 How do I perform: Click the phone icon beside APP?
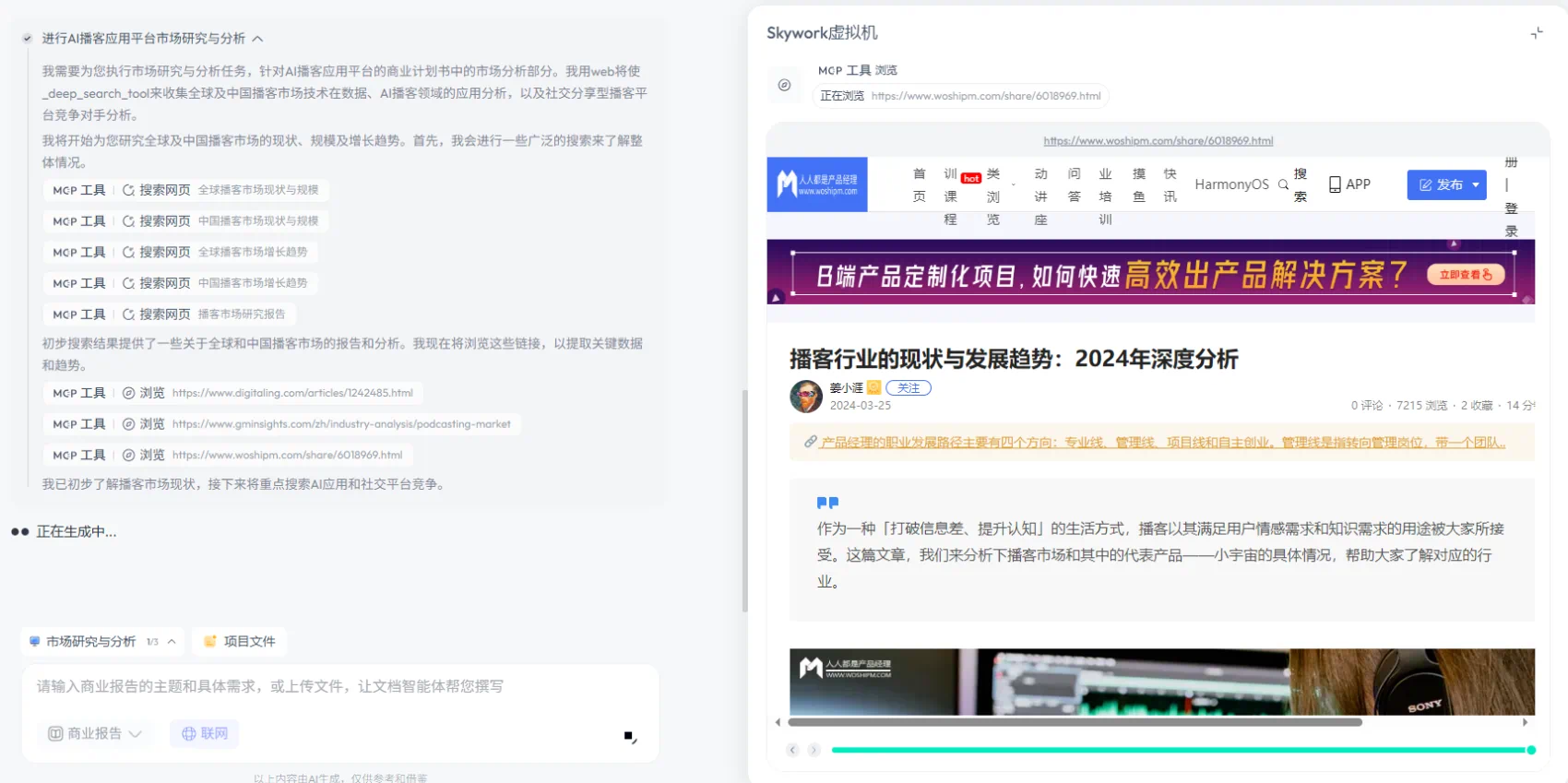click(x=1335, y=184)
